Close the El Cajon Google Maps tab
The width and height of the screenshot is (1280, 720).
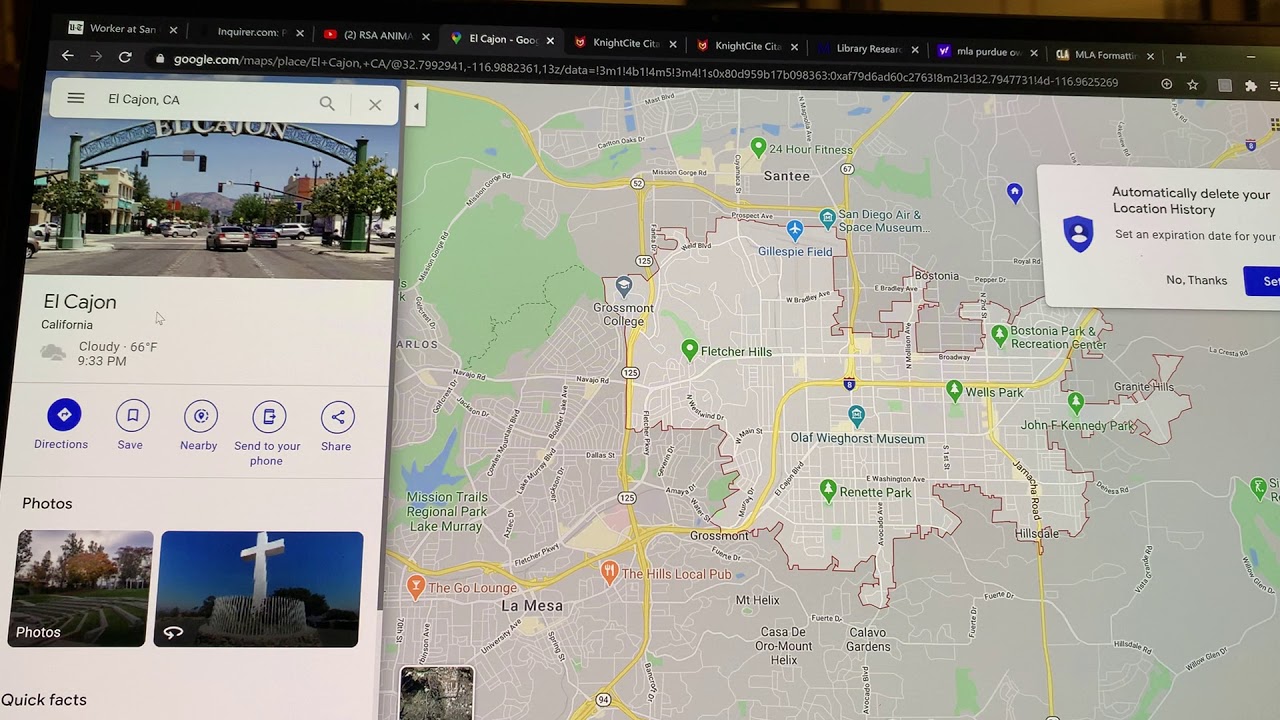pyautogui.click(x=550, y=41)
